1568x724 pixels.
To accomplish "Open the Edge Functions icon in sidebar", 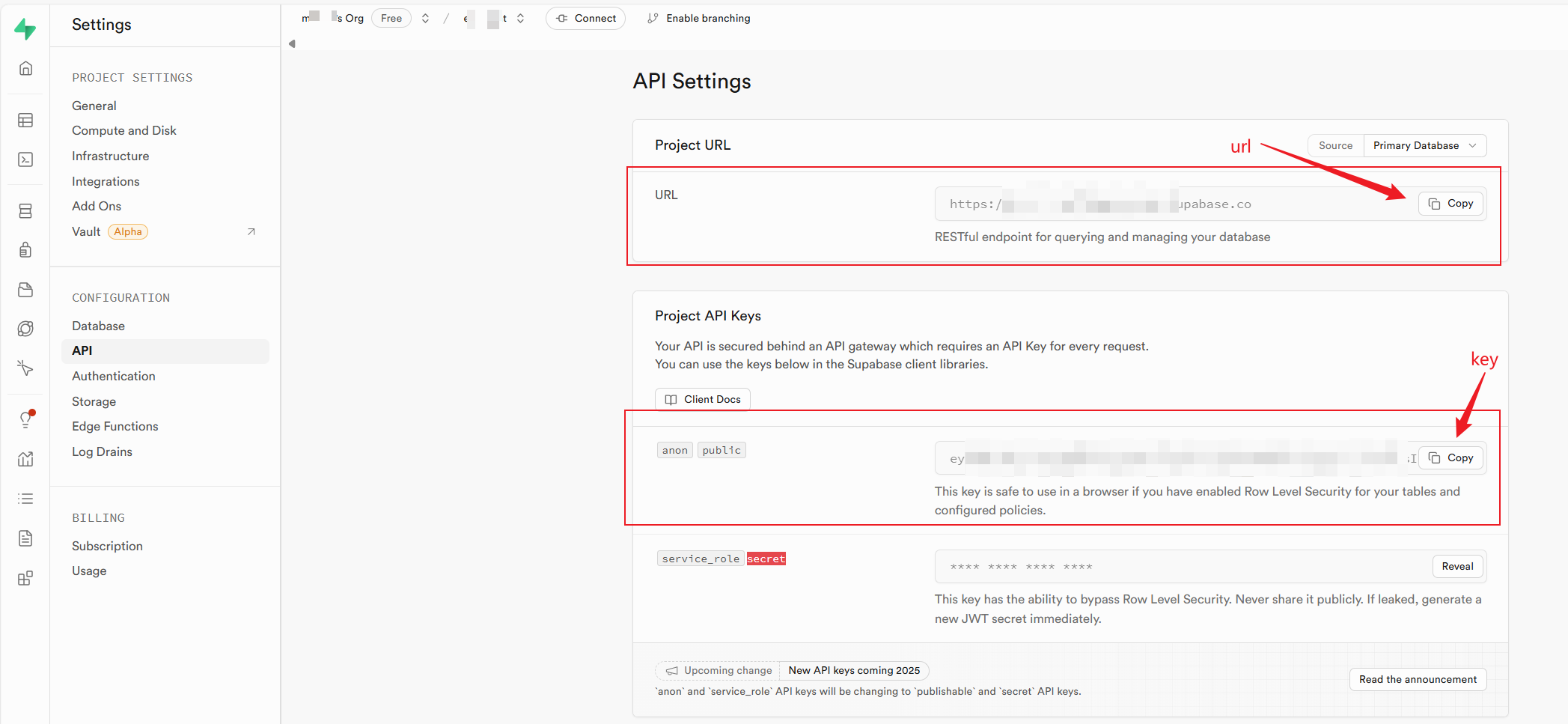I will click(x=25, y=329).
